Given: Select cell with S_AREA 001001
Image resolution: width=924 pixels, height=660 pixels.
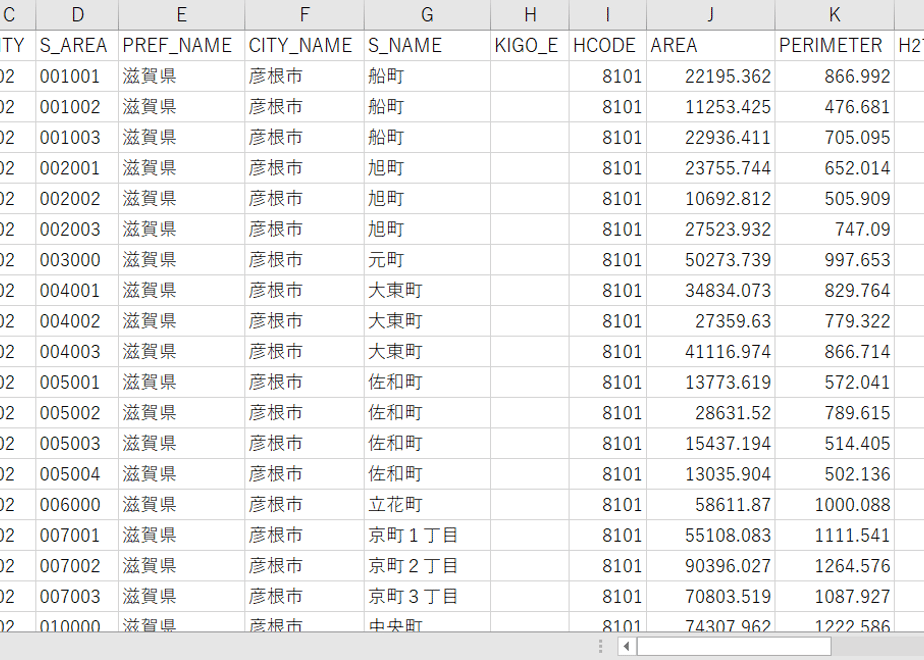Looking at the screenshot, I should 77,76.
